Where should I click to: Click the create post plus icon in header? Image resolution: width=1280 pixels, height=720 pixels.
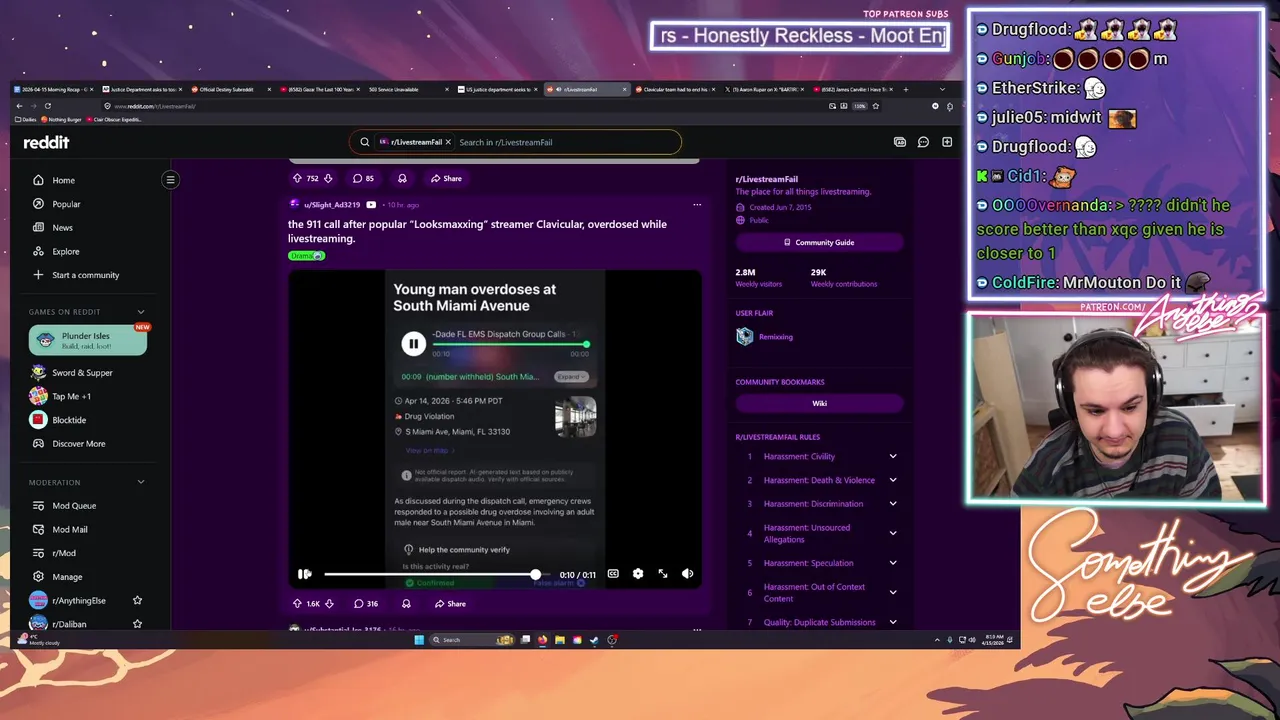(946, 142)
